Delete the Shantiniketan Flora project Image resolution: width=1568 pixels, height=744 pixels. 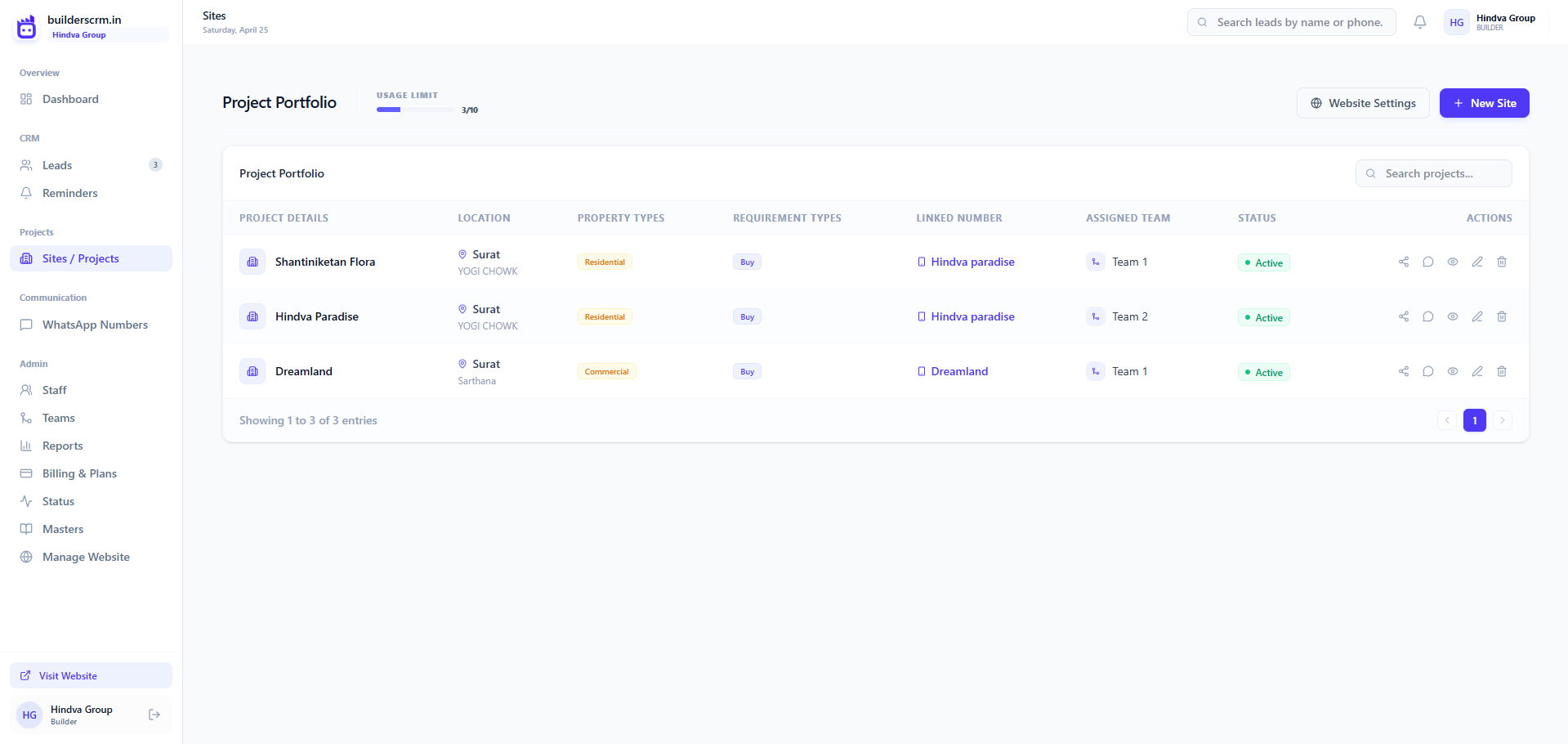(1502, 262)
